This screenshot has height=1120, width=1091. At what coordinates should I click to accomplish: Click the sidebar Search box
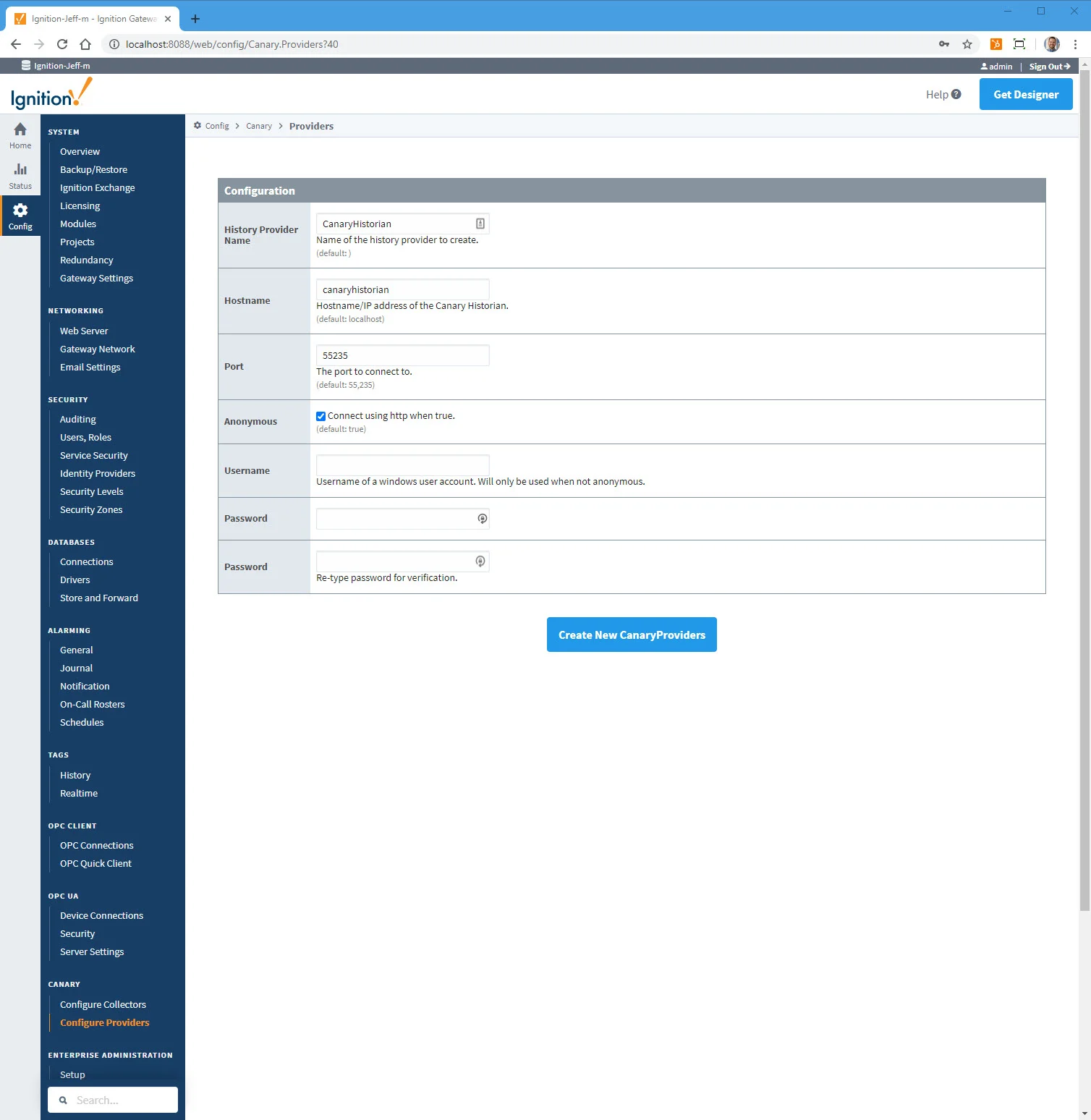pos(113,1100)
